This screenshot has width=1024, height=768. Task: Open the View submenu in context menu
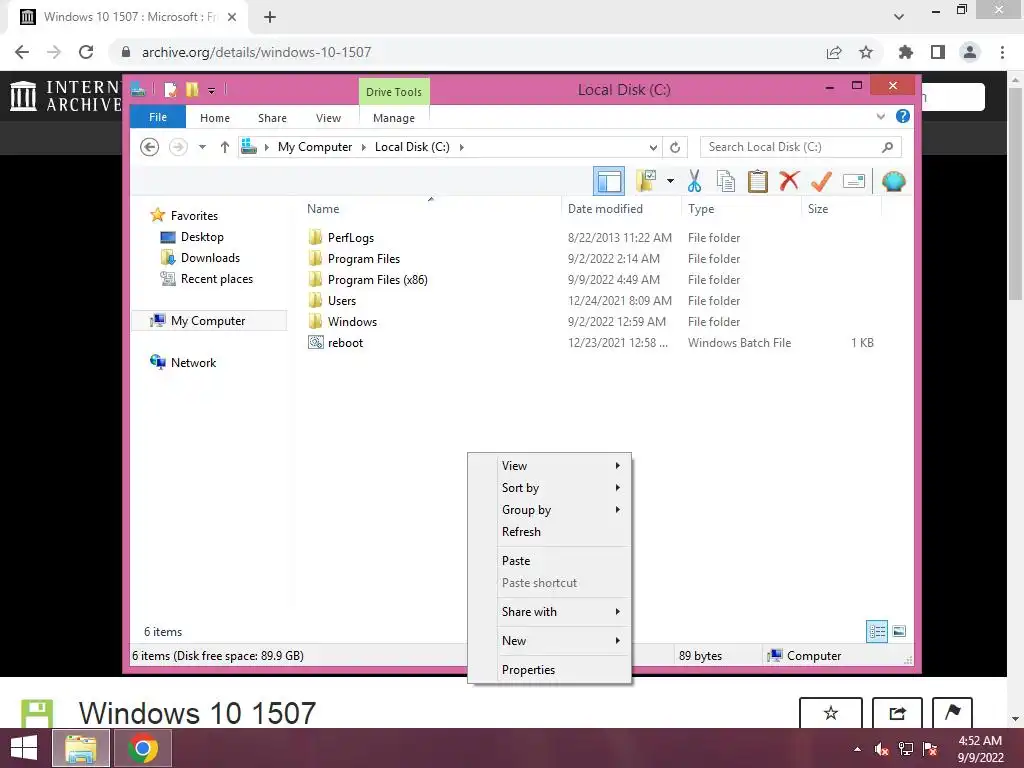point(549,466)
